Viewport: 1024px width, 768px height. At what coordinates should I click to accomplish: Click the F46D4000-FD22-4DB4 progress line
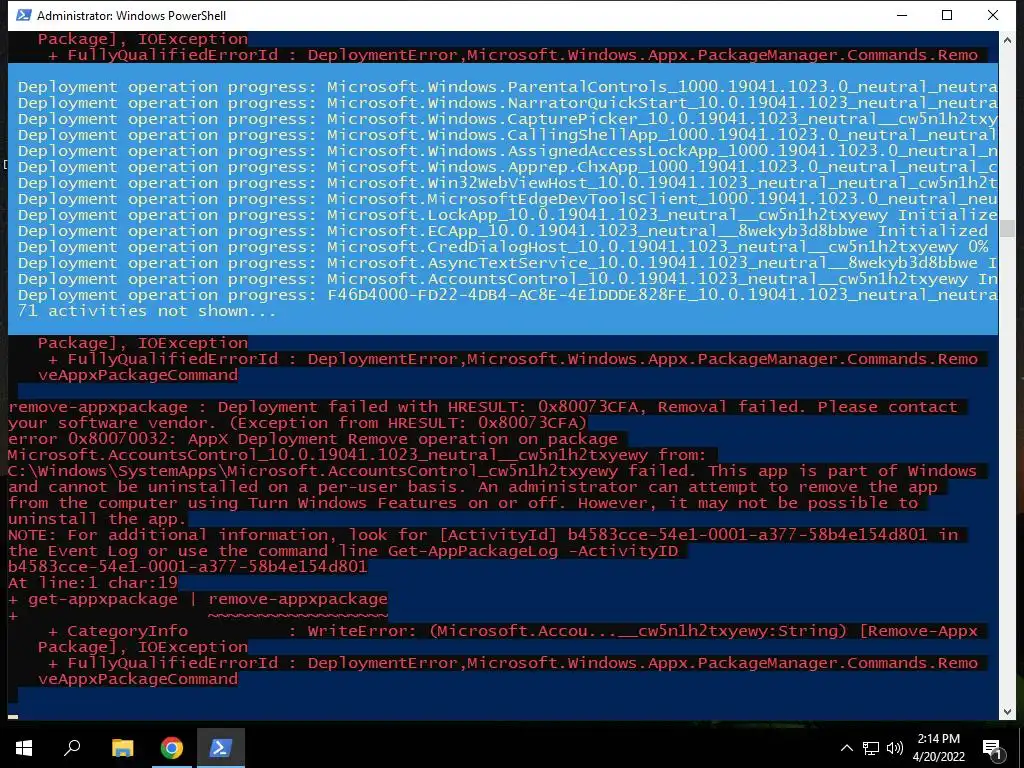(507, 295)
